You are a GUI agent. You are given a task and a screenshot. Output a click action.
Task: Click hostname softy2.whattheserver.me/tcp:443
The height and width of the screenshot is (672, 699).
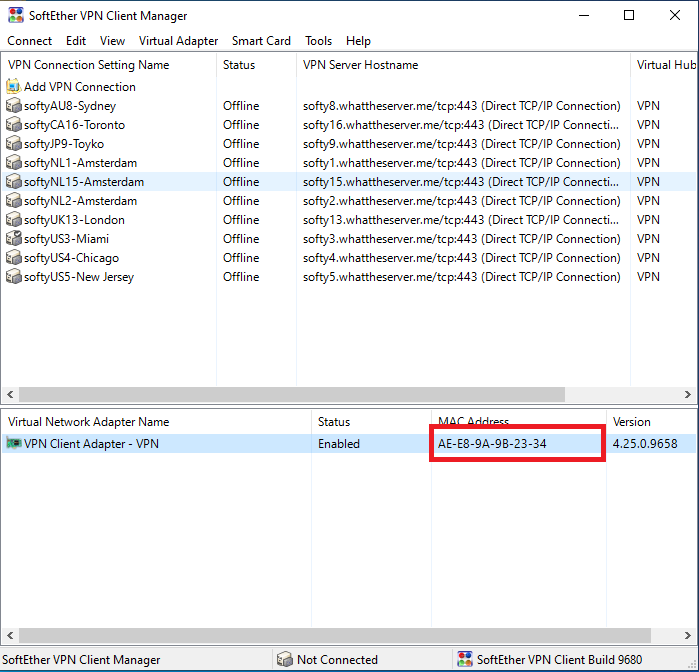(462, 201)
